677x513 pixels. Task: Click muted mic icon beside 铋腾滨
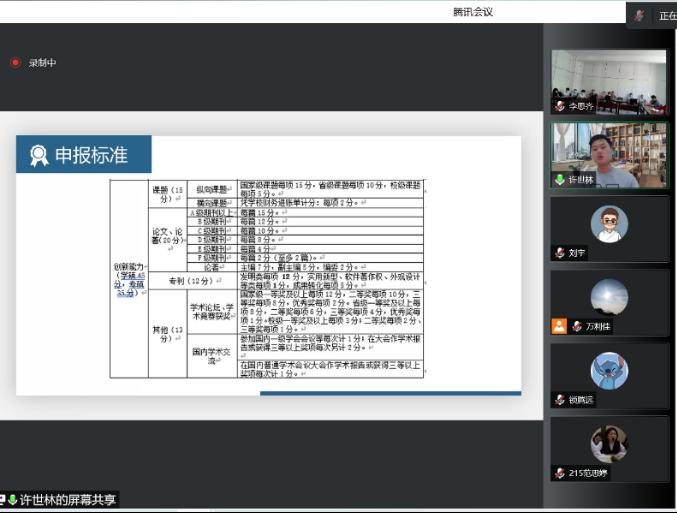(x=560, y=399)
